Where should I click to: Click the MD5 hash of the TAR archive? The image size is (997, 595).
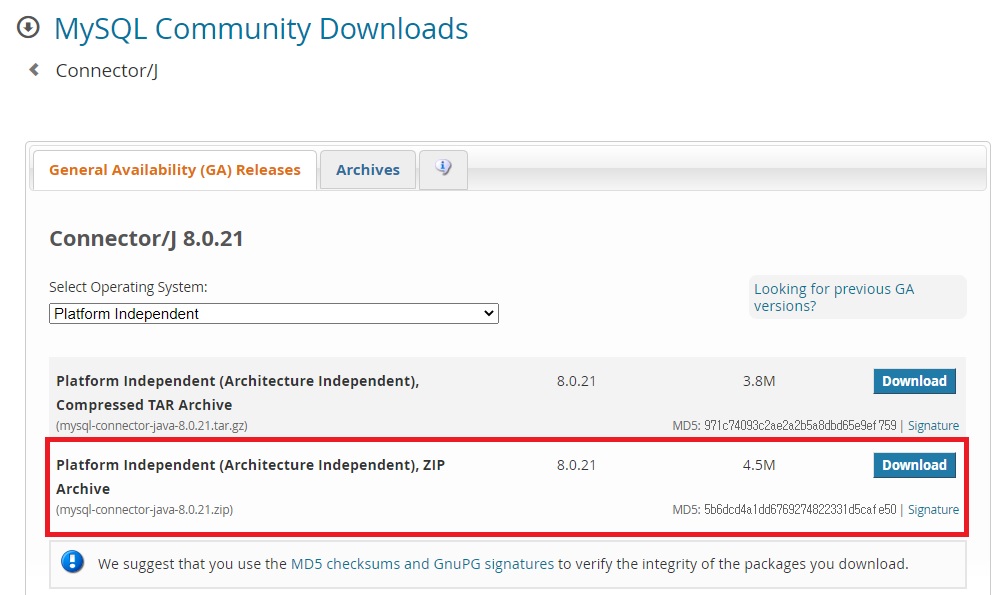pyautogui.click(x=800, y=425)
